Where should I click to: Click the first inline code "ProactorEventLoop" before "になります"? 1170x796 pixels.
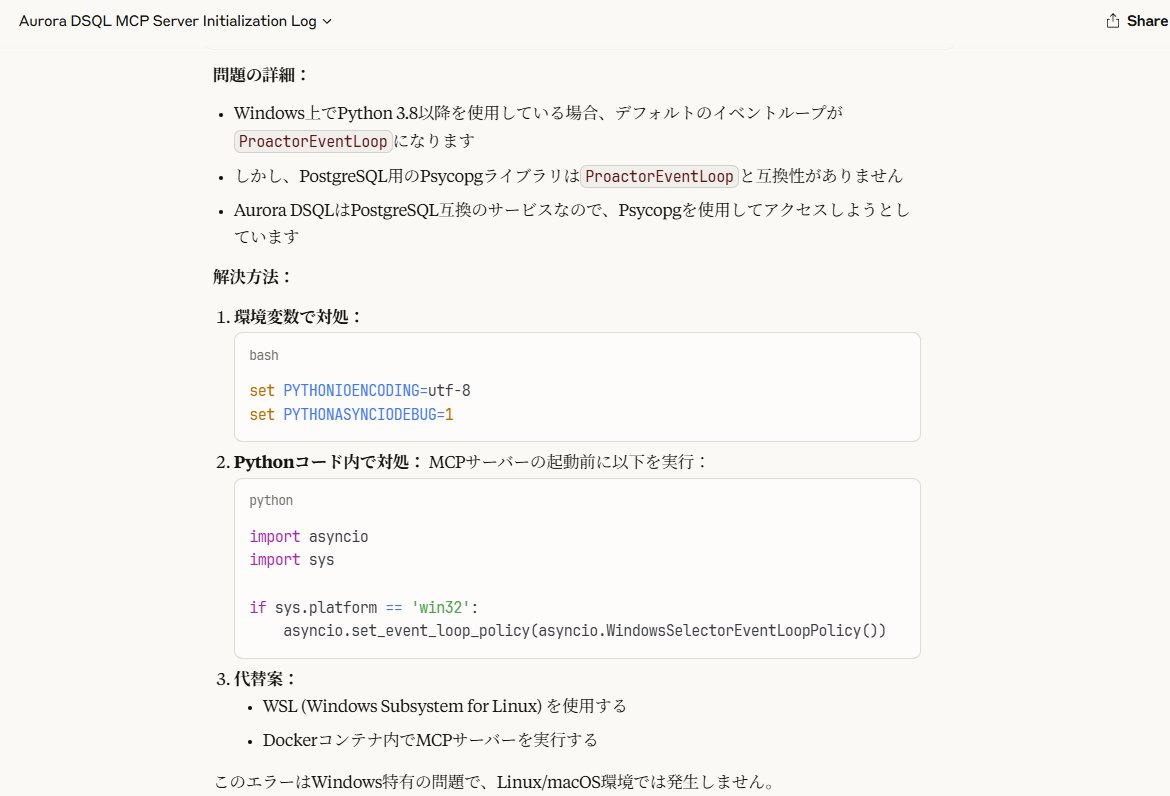(313, 141)
